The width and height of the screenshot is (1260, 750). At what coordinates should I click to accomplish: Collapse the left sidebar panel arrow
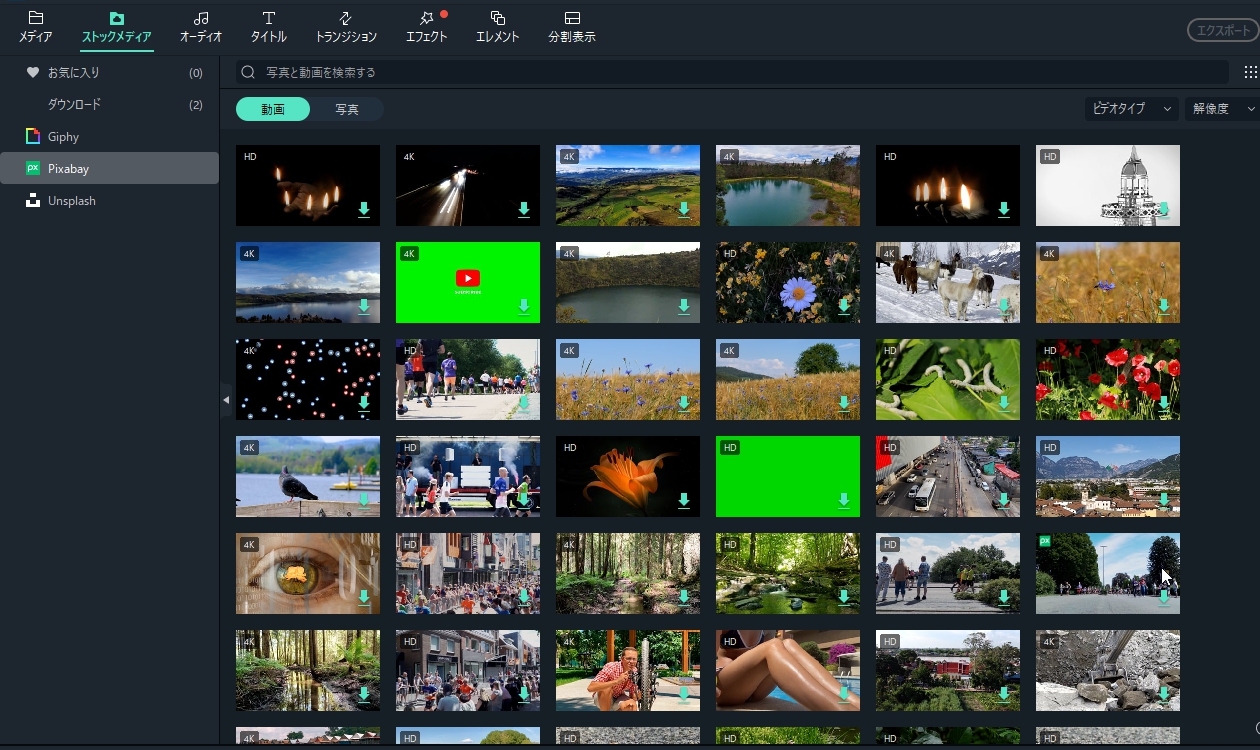point(226,400)
